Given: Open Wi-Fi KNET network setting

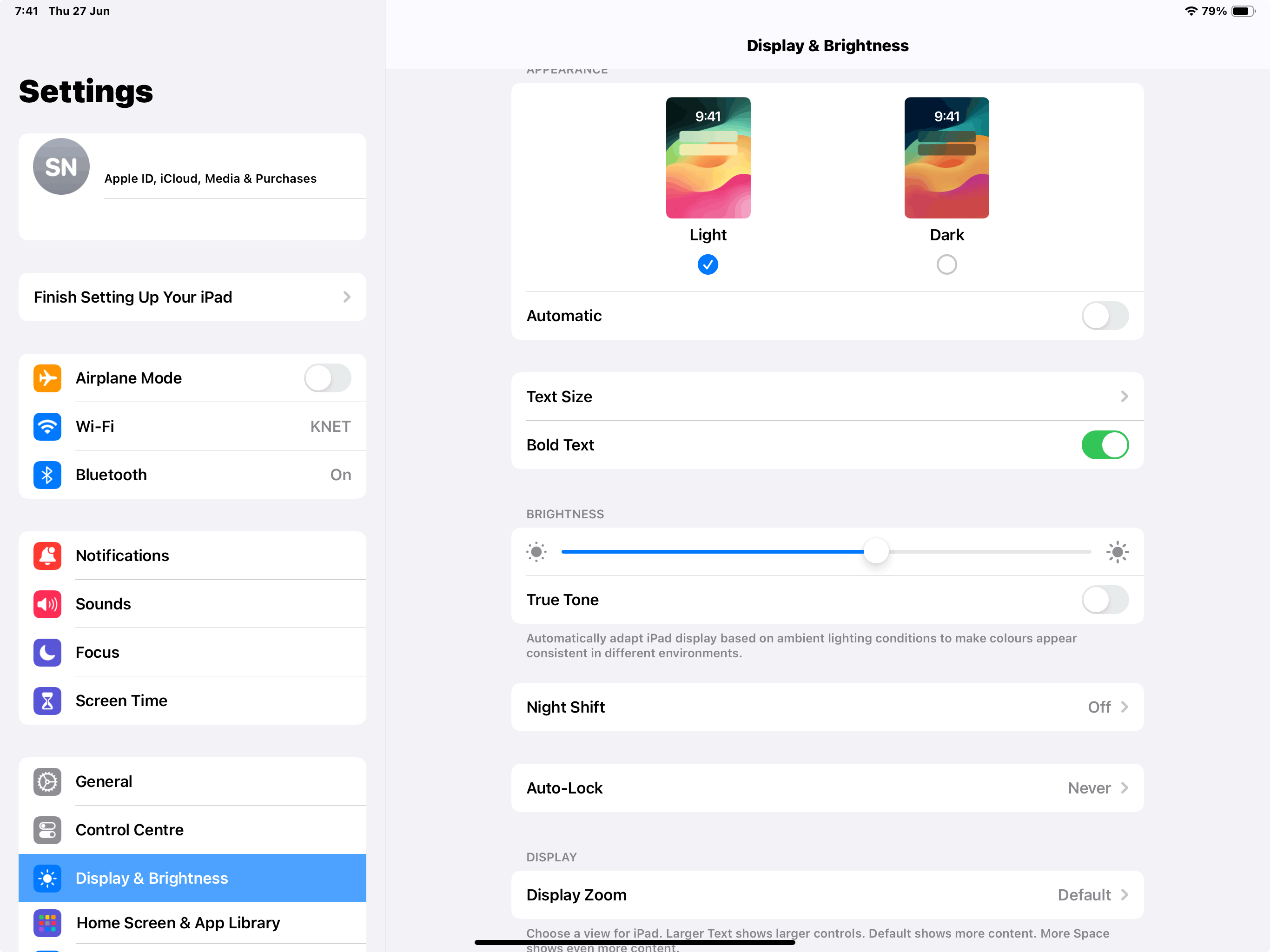Looking at the screenshot, I should (x=192, y=426).
